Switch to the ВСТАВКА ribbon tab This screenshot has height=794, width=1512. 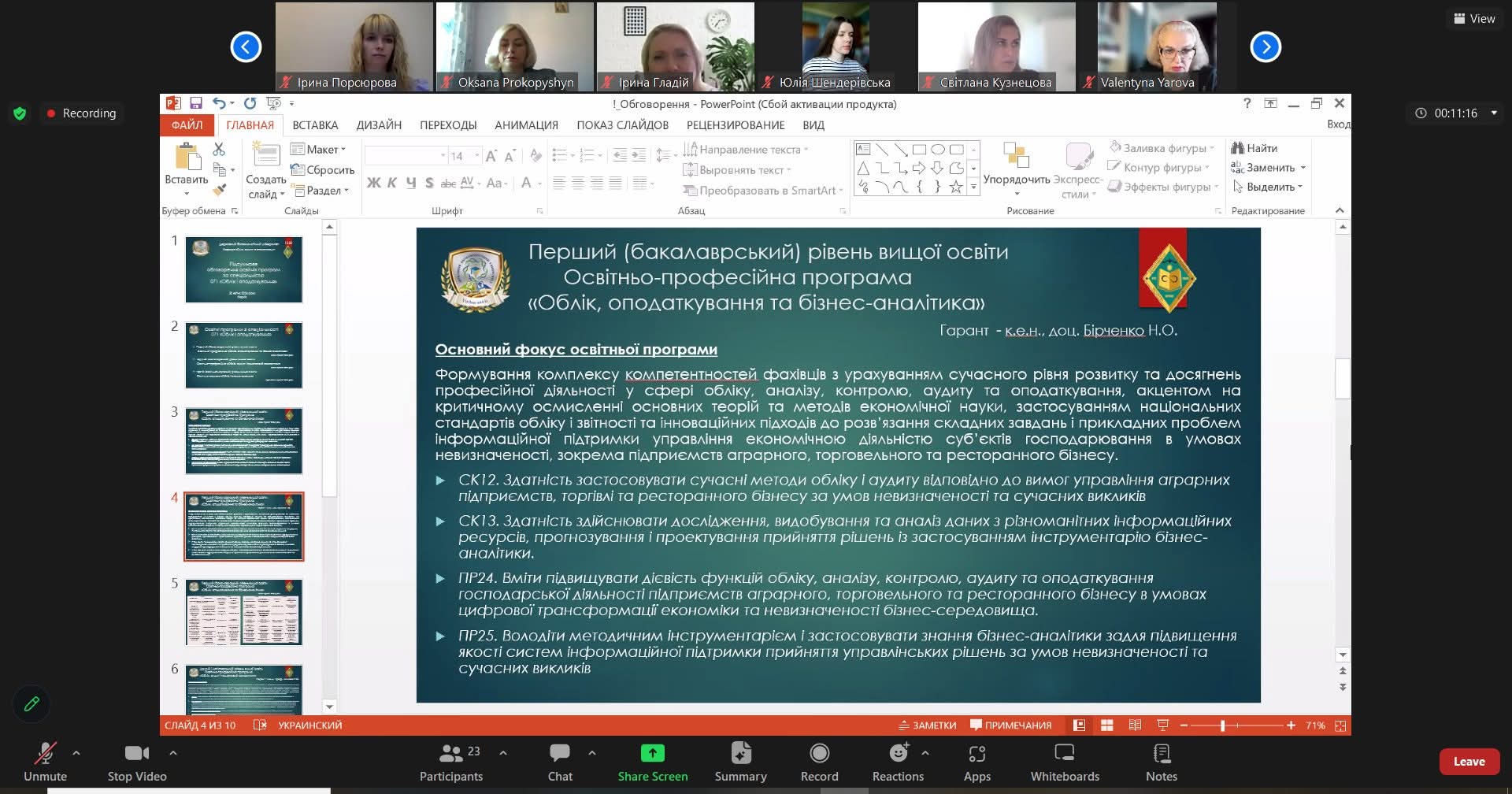pyautogui.click(x=315, y=125)
